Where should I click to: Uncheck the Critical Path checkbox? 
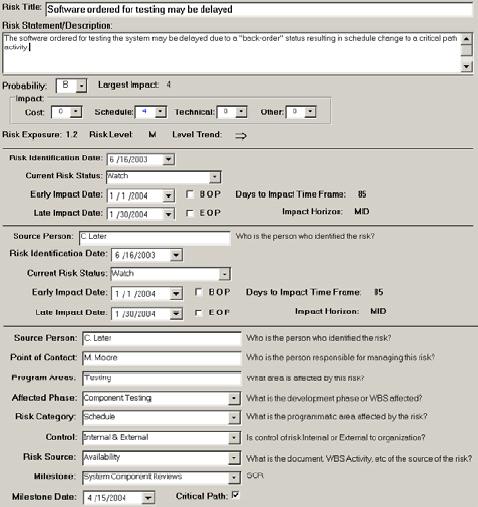click(235, 495)
